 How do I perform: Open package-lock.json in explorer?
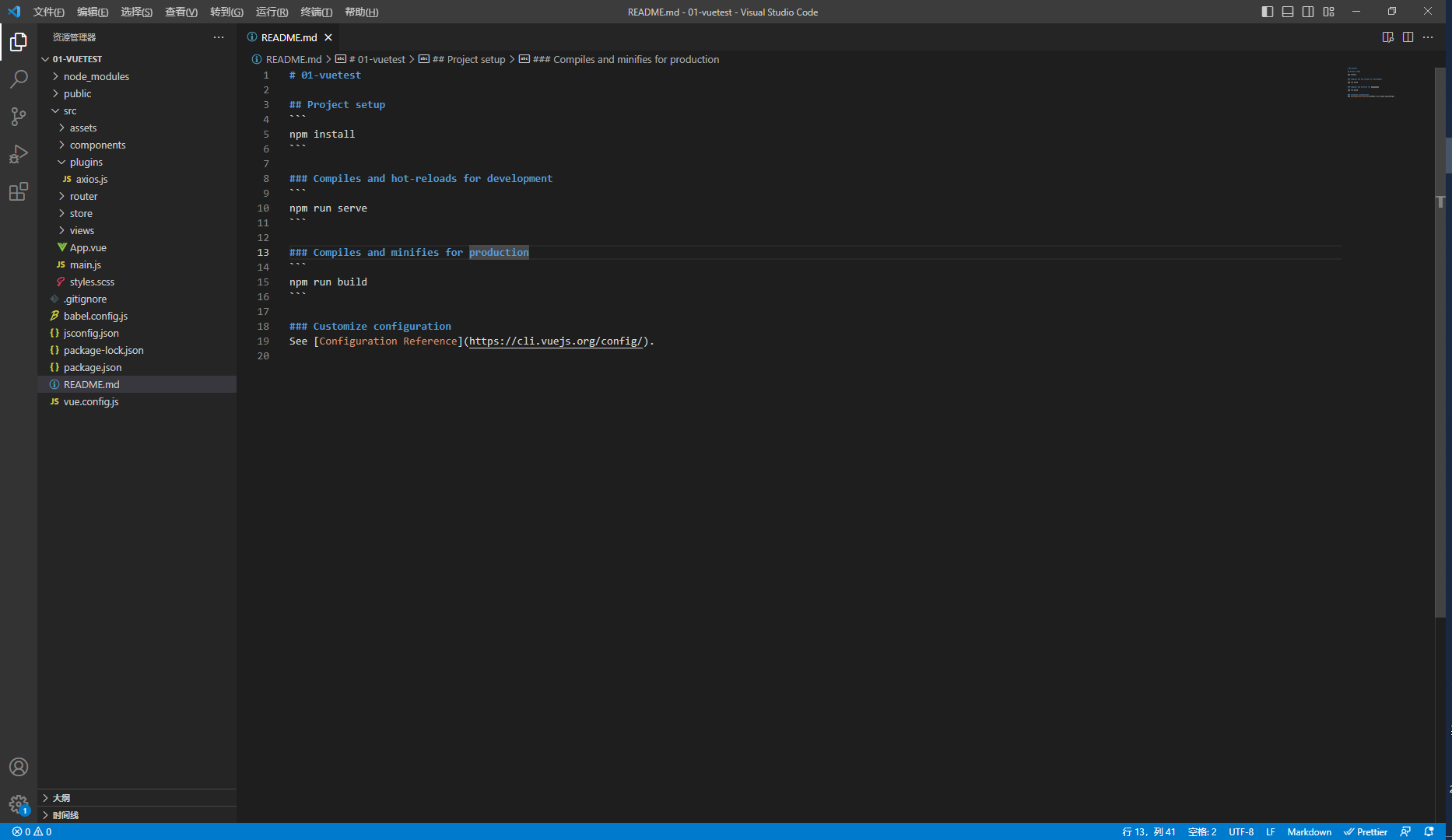click(x=137, y=350)
